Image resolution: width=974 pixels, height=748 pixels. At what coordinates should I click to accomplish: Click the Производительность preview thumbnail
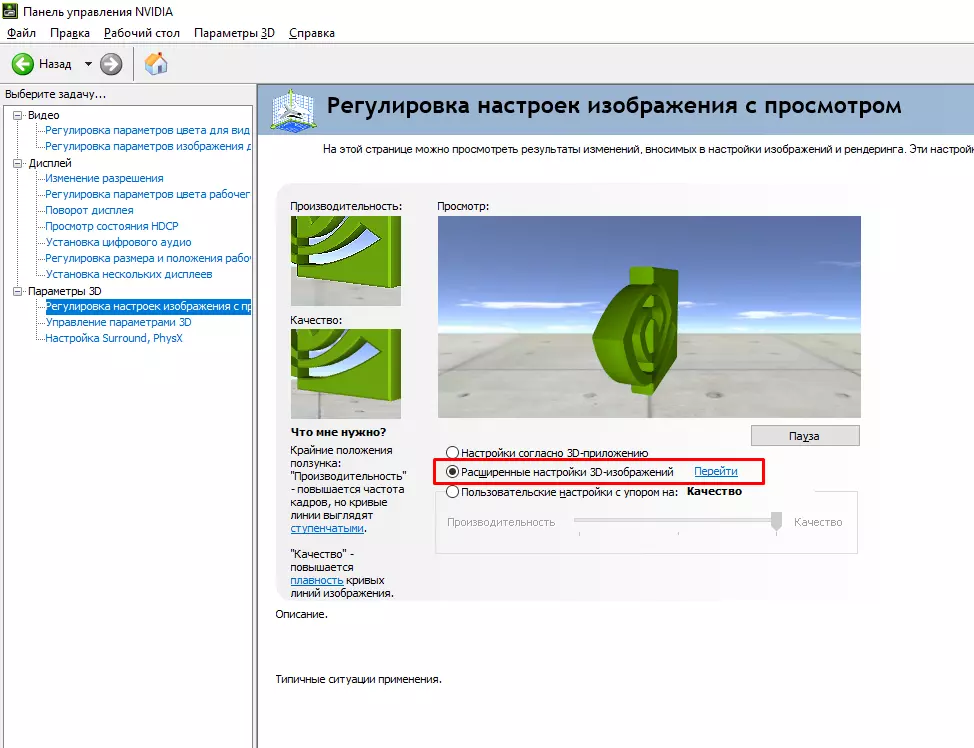point(345,260)
